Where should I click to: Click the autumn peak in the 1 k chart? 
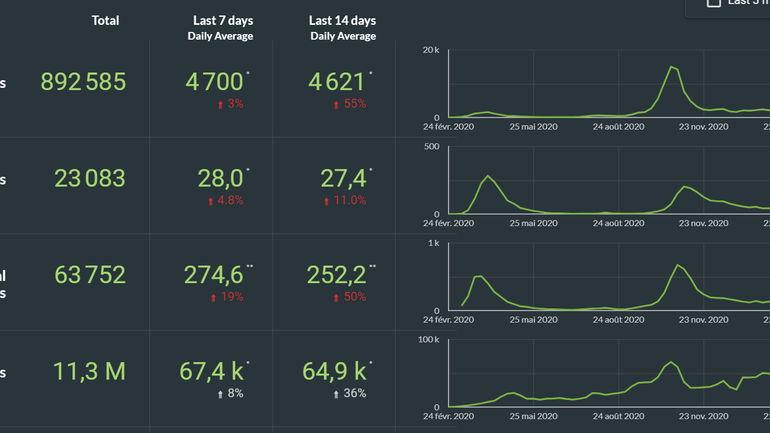click(x=679, y=265)
